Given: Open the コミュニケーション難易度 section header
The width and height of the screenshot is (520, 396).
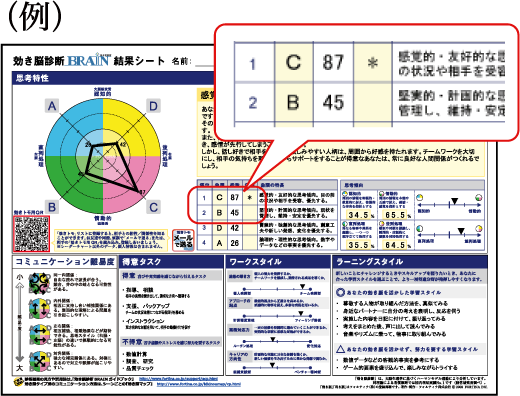Looking at the screenshot, I should coord(65,262).
